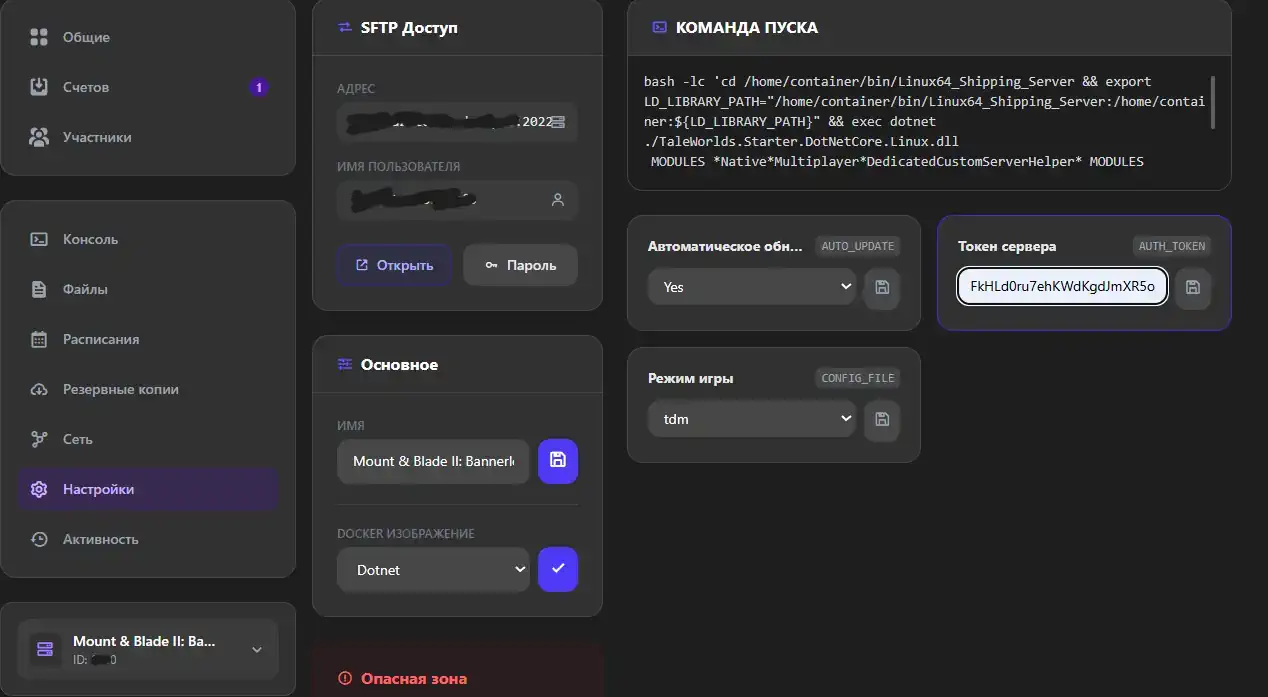1268x697 pixels.
Task: Save the game mode disk icon
Action: tap(882, 420)
